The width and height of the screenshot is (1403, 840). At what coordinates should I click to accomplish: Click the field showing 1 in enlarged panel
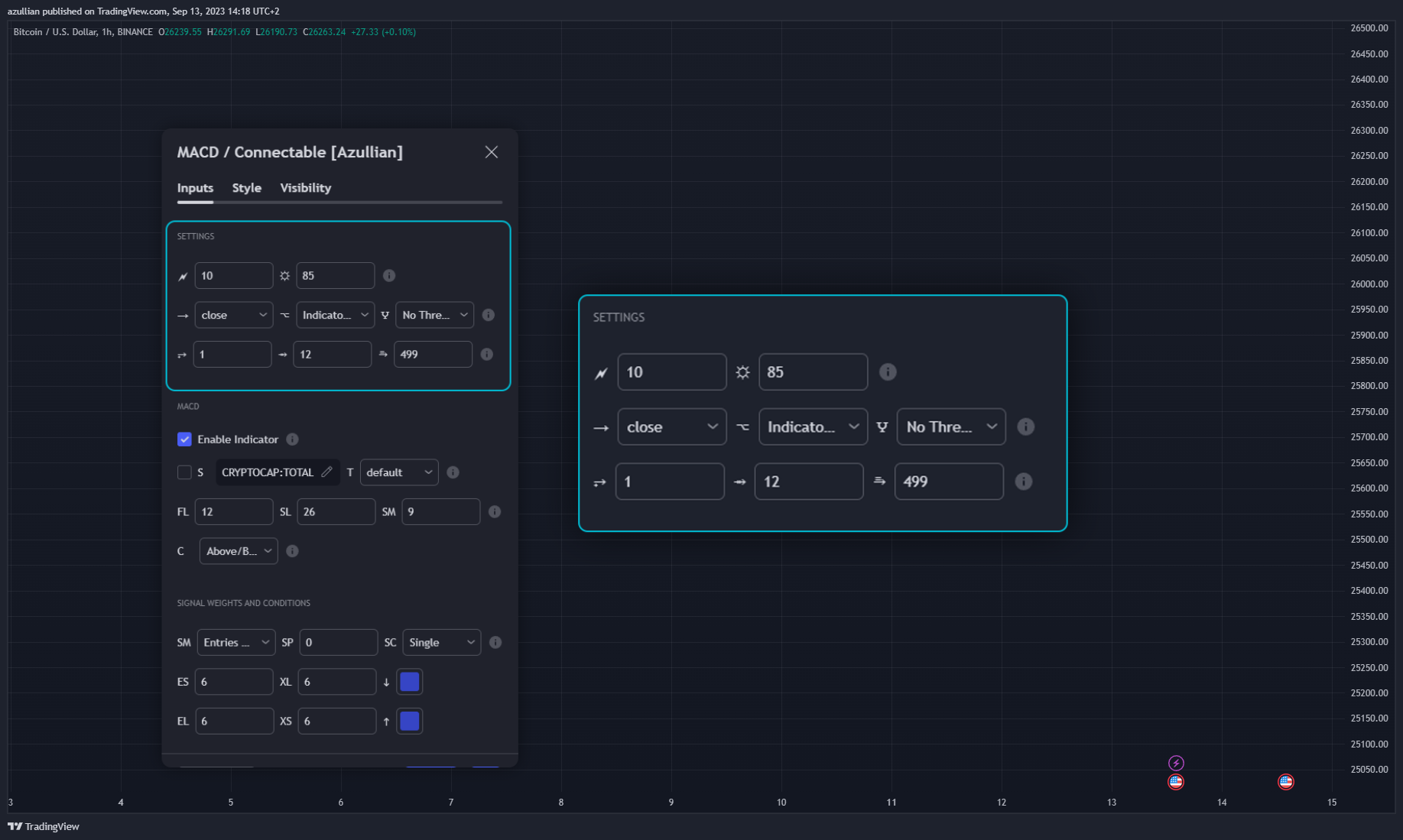[670, 482]
